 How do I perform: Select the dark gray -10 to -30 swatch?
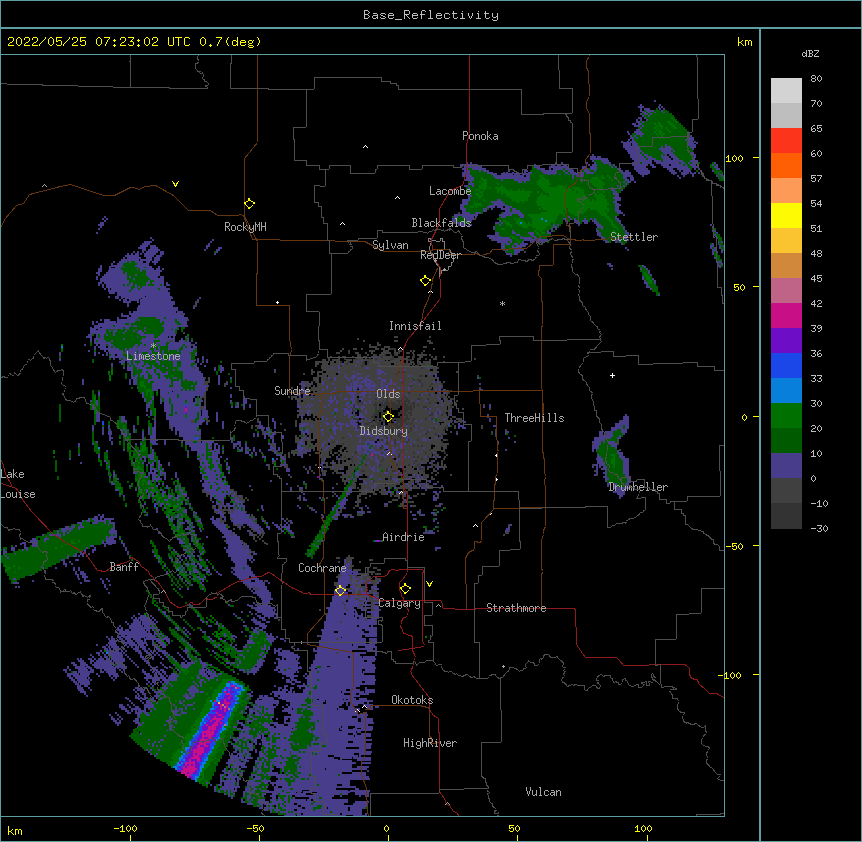pos(786,516)
